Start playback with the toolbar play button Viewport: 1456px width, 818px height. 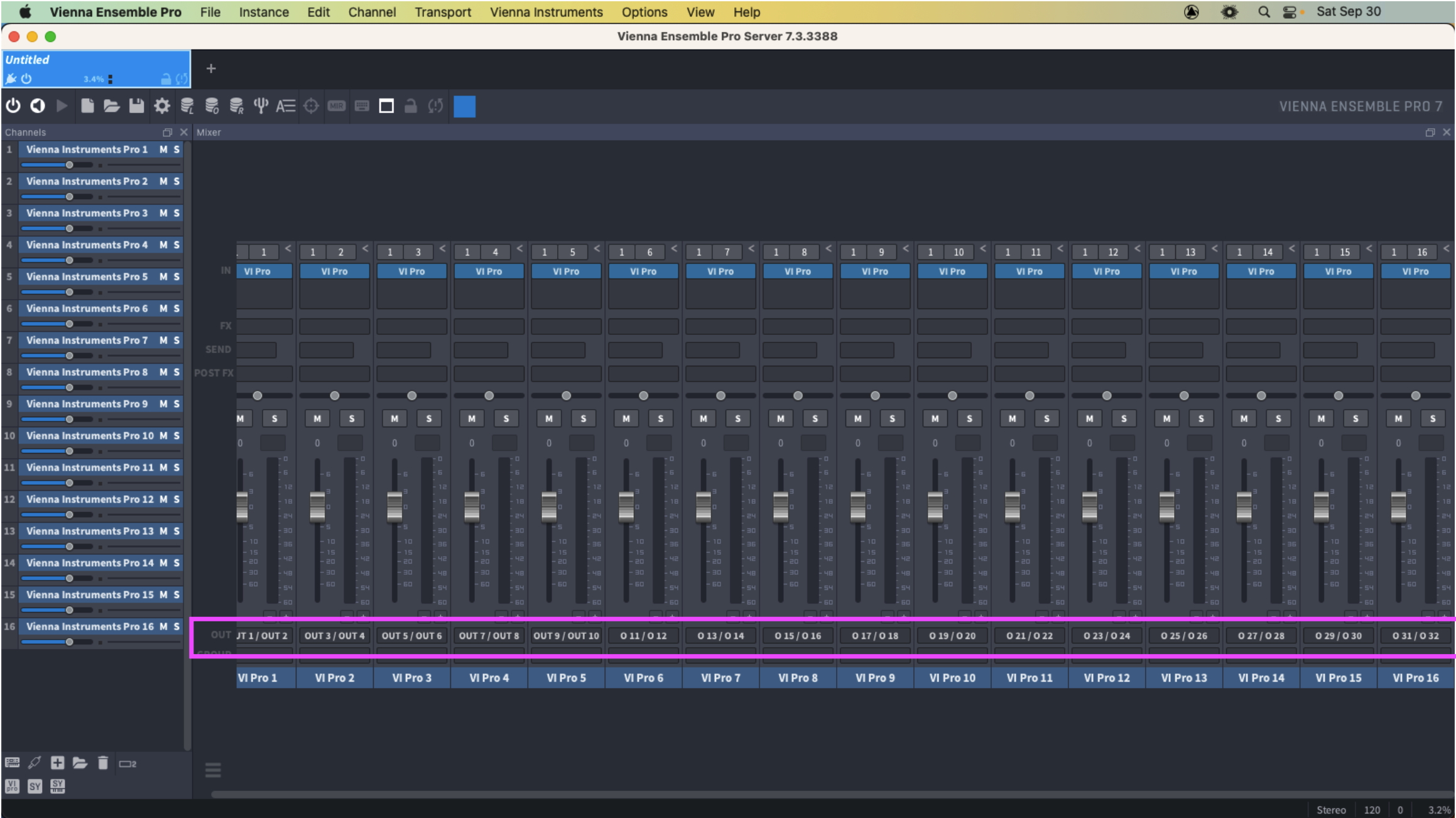(62, 106)
